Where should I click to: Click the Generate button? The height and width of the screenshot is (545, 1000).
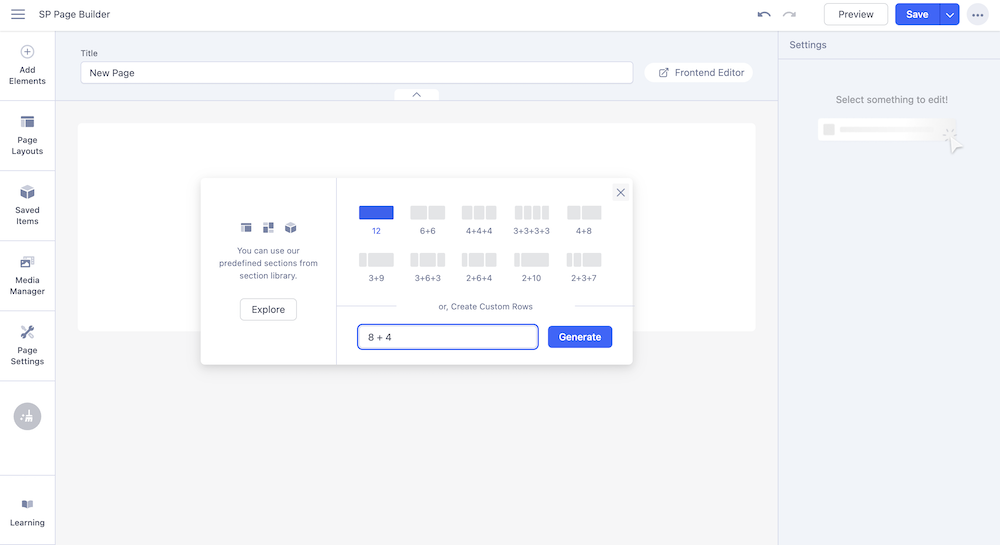(x=580, y=337)
